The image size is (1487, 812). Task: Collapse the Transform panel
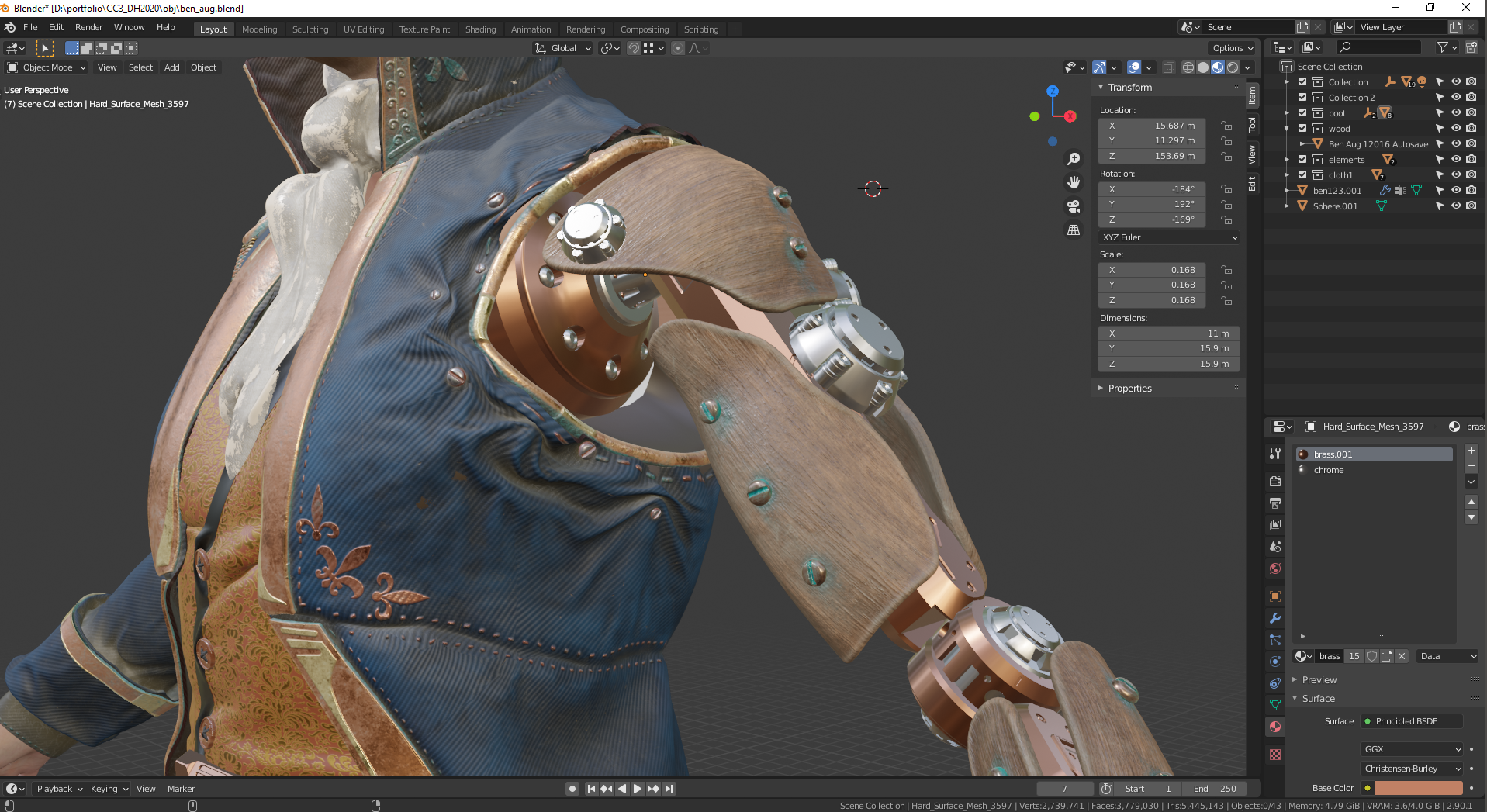point(1130,88)
